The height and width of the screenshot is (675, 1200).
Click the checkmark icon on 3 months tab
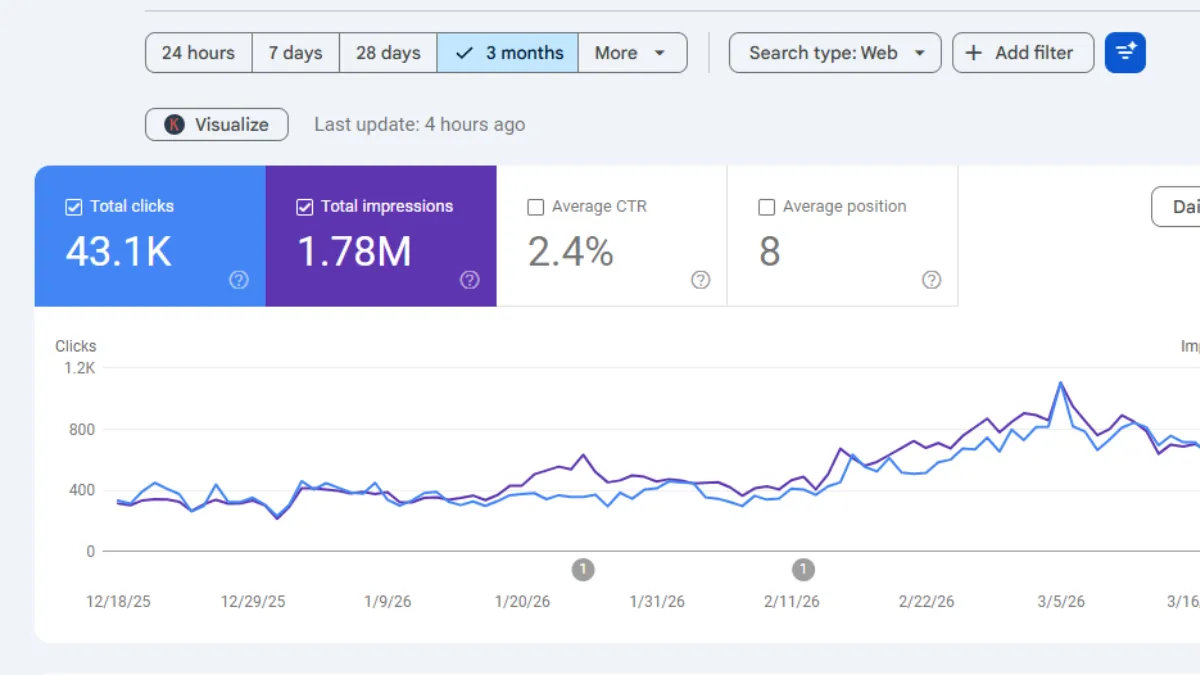click(x=462, y=52)
